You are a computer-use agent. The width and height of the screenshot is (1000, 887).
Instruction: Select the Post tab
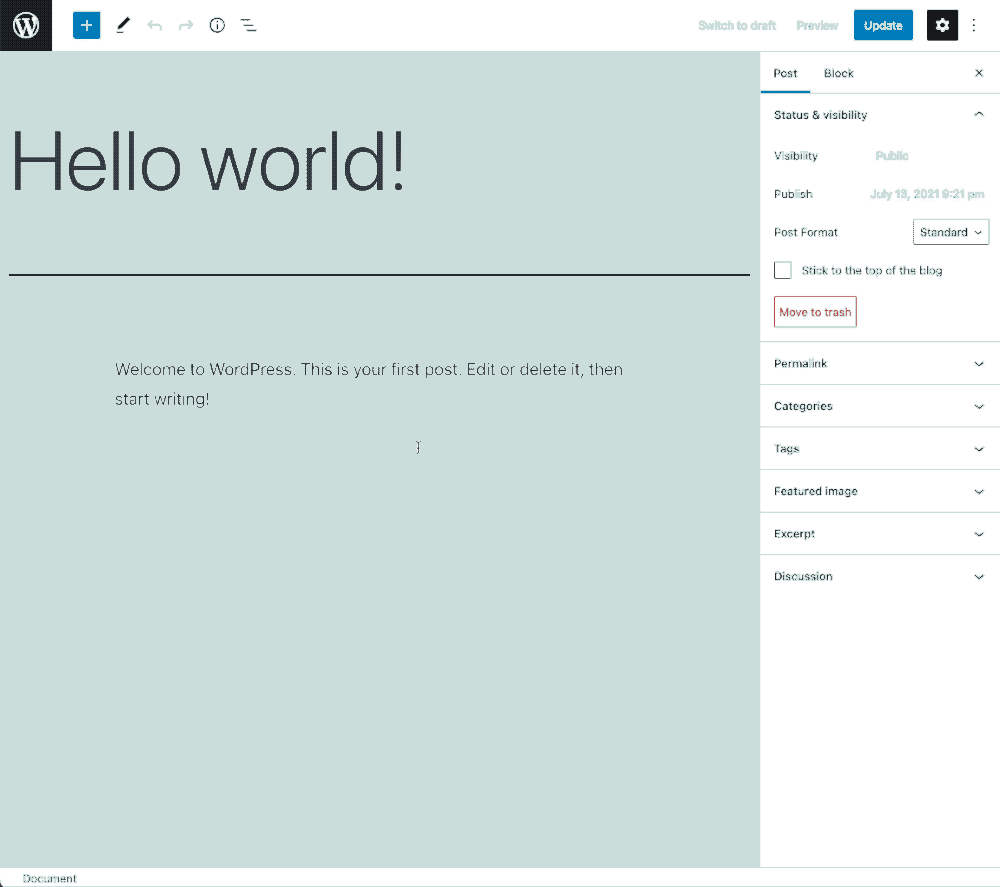tap(785, 73)
